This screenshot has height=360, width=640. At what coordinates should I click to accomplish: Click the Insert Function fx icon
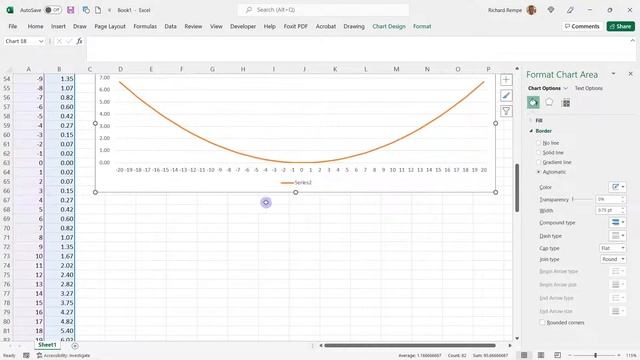point(80,41)
